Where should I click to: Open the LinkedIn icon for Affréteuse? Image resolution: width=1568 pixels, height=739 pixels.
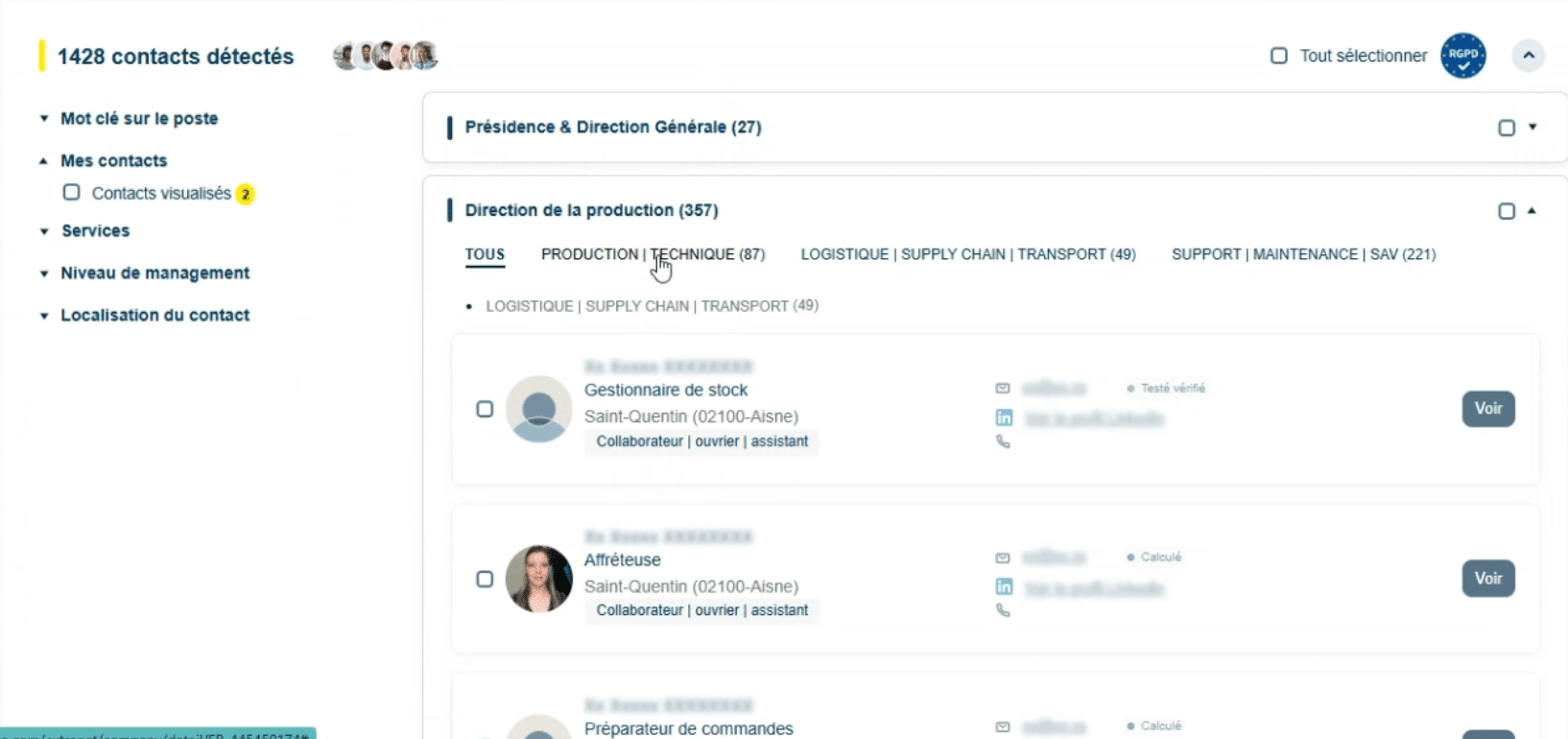click(1004, 586)
